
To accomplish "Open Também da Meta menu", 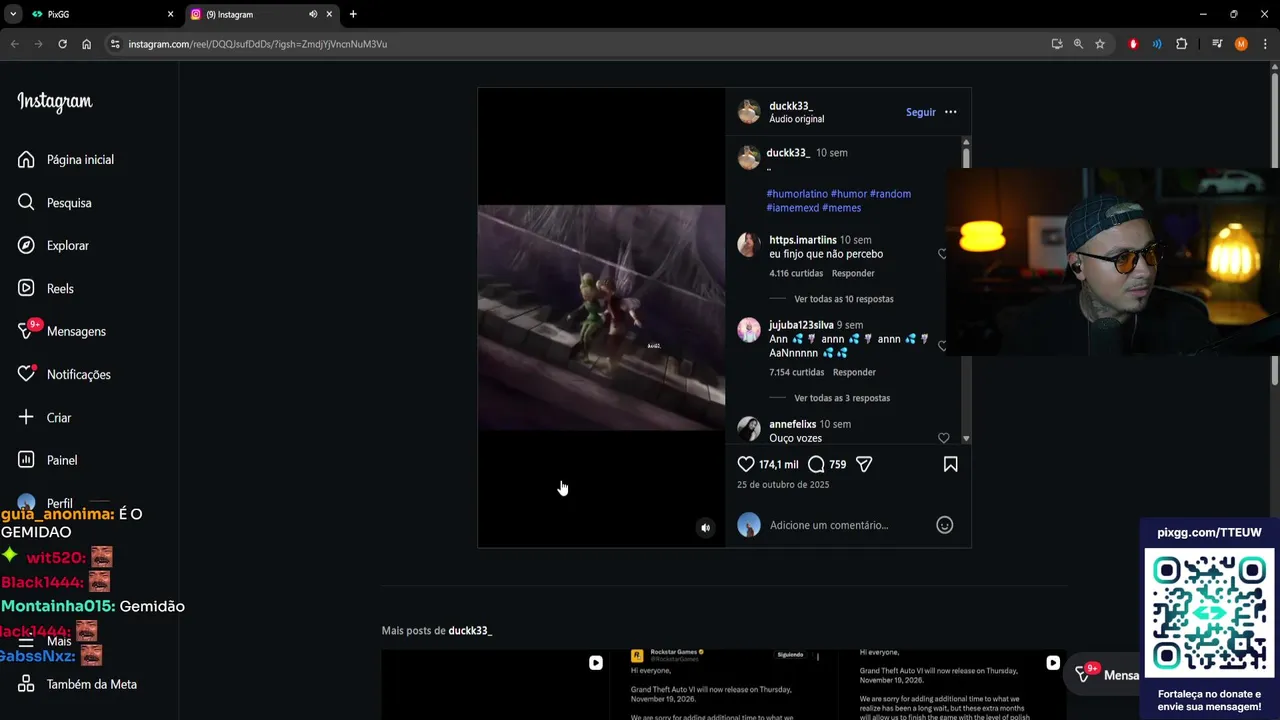I will click(78, 685).
